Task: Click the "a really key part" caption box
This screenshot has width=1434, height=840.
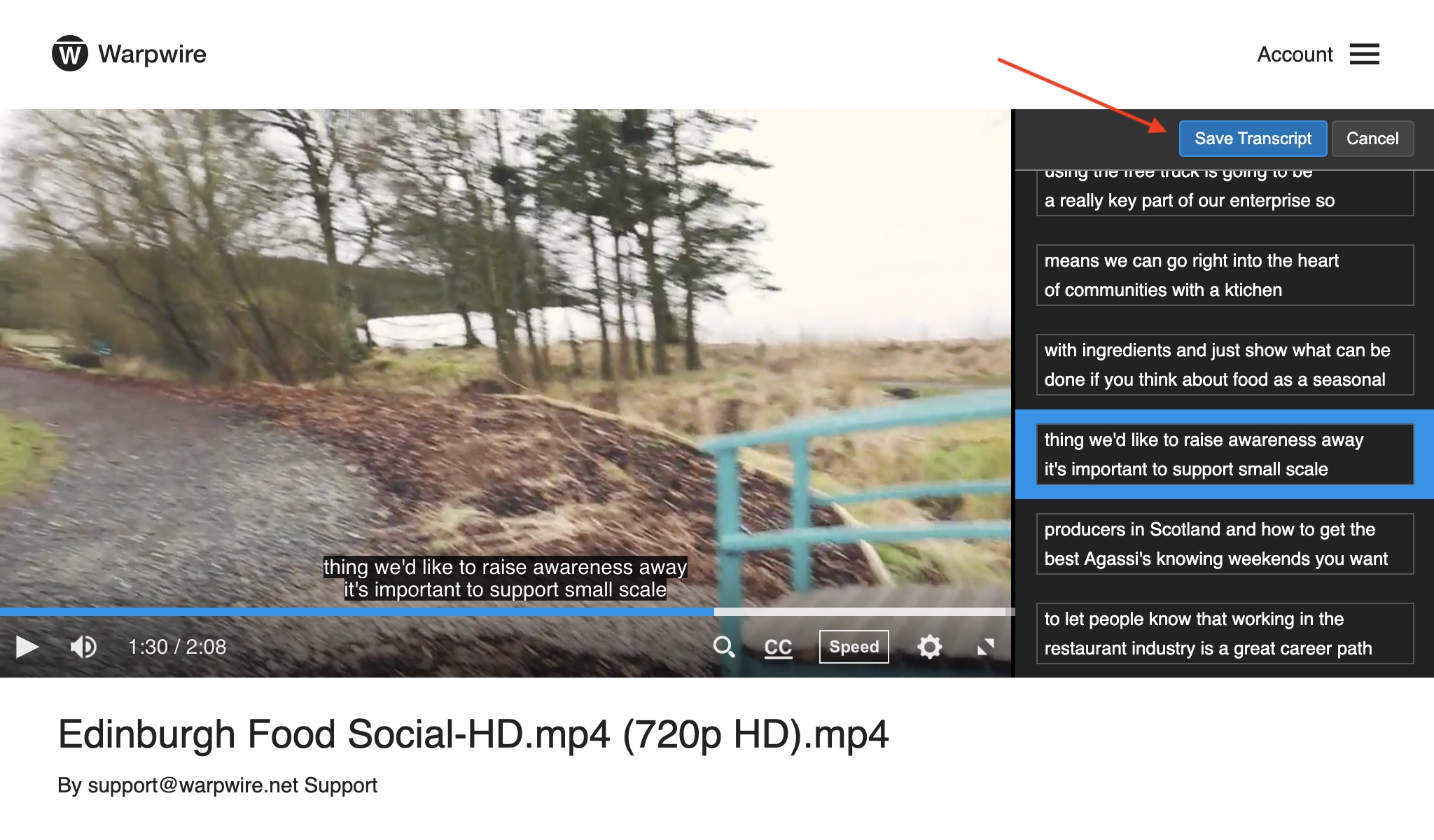Action: click(1224, 200)
